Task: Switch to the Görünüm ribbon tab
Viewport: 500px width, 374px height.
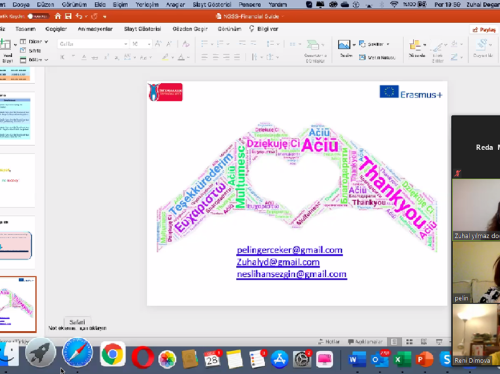Action: [x=229, y=29]
